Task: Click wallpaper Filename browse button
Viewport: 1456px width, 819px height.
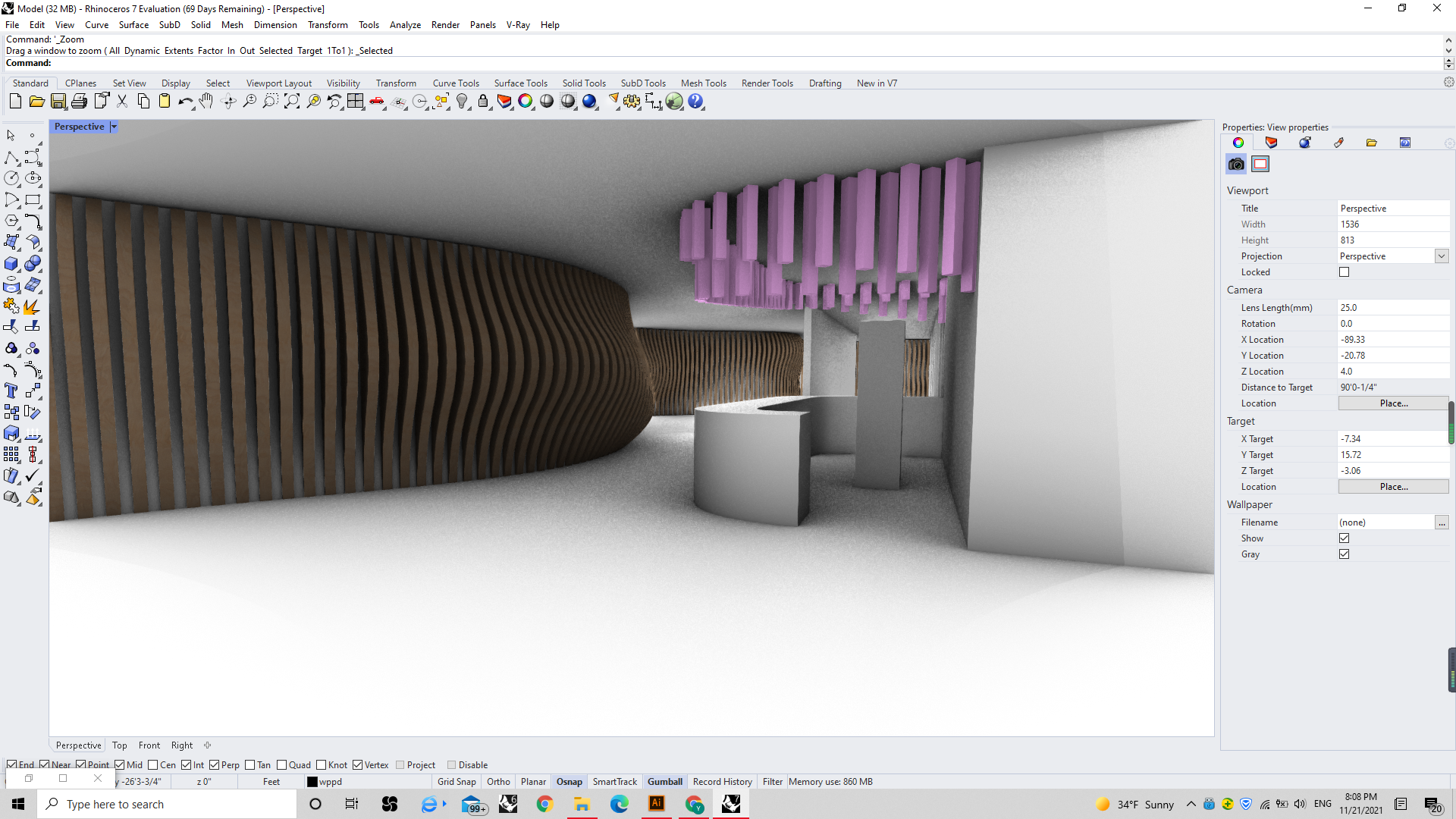Action: [x=1442, y=522]
